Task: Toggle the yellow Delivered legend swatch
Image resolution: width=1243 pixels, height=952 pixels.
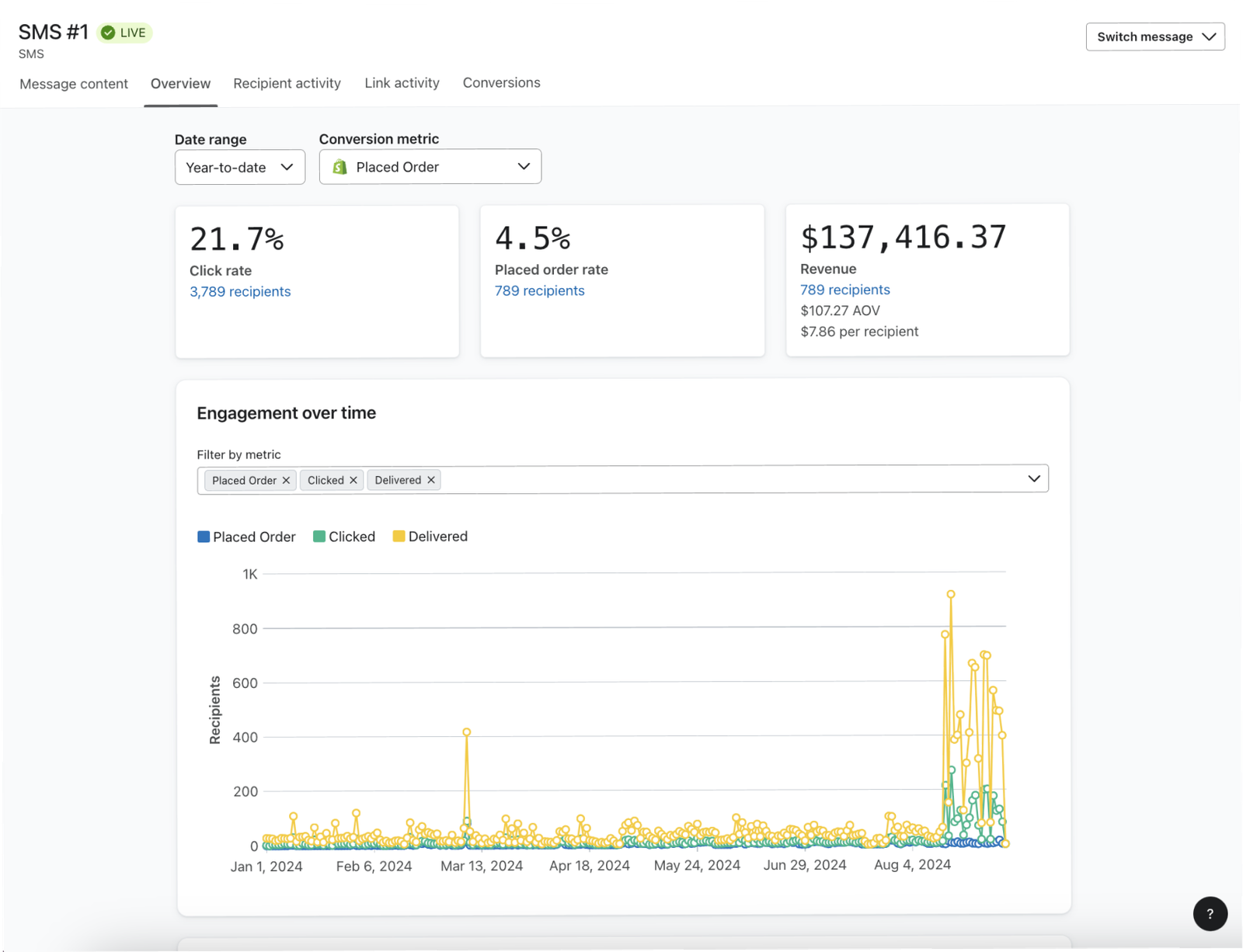Action: (399, 537)
